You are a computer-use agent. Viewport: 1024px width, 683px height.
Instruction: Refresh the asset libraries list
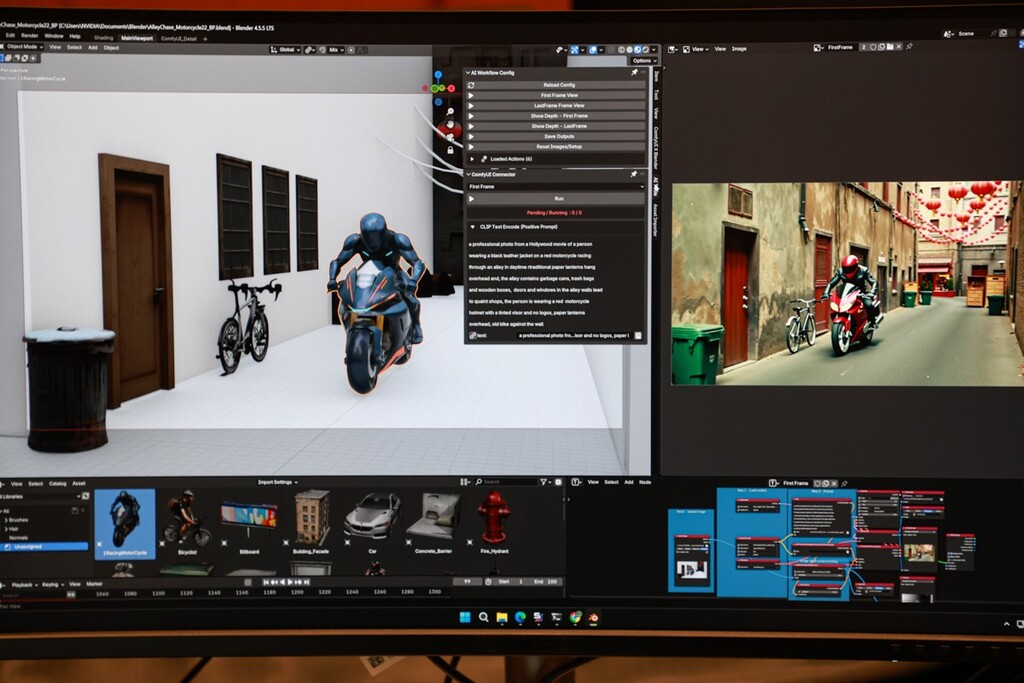86,496
